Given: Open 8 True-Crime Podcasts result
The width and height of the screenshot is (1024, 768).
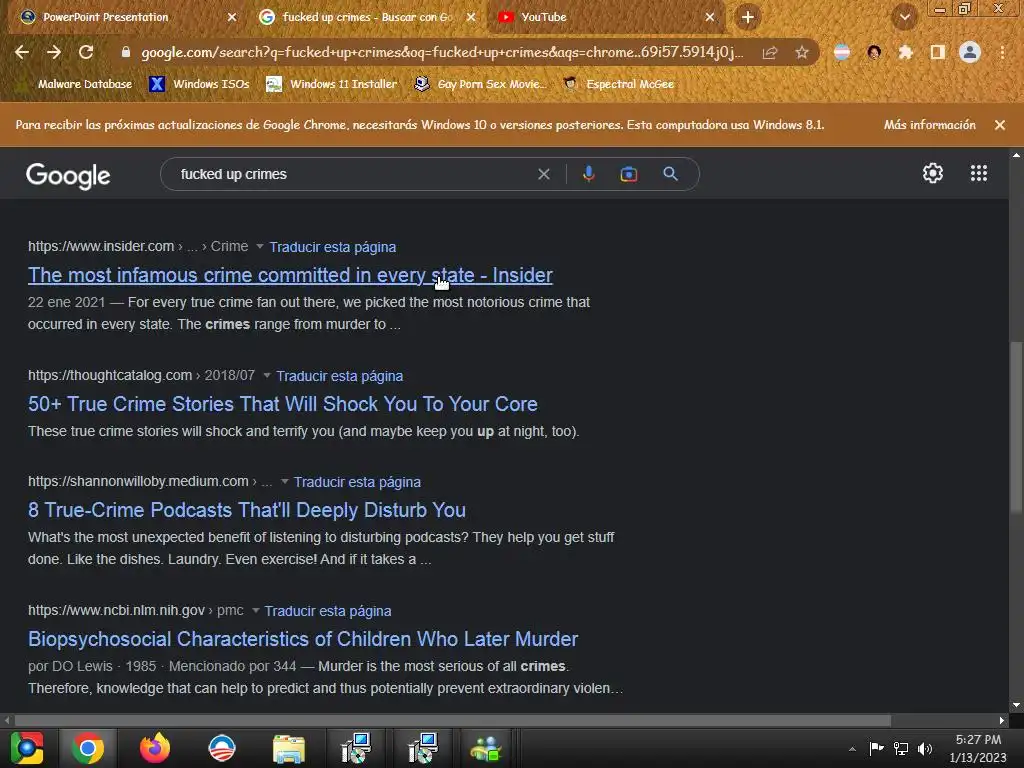Looking at the screenshot, I should [247, 509].
